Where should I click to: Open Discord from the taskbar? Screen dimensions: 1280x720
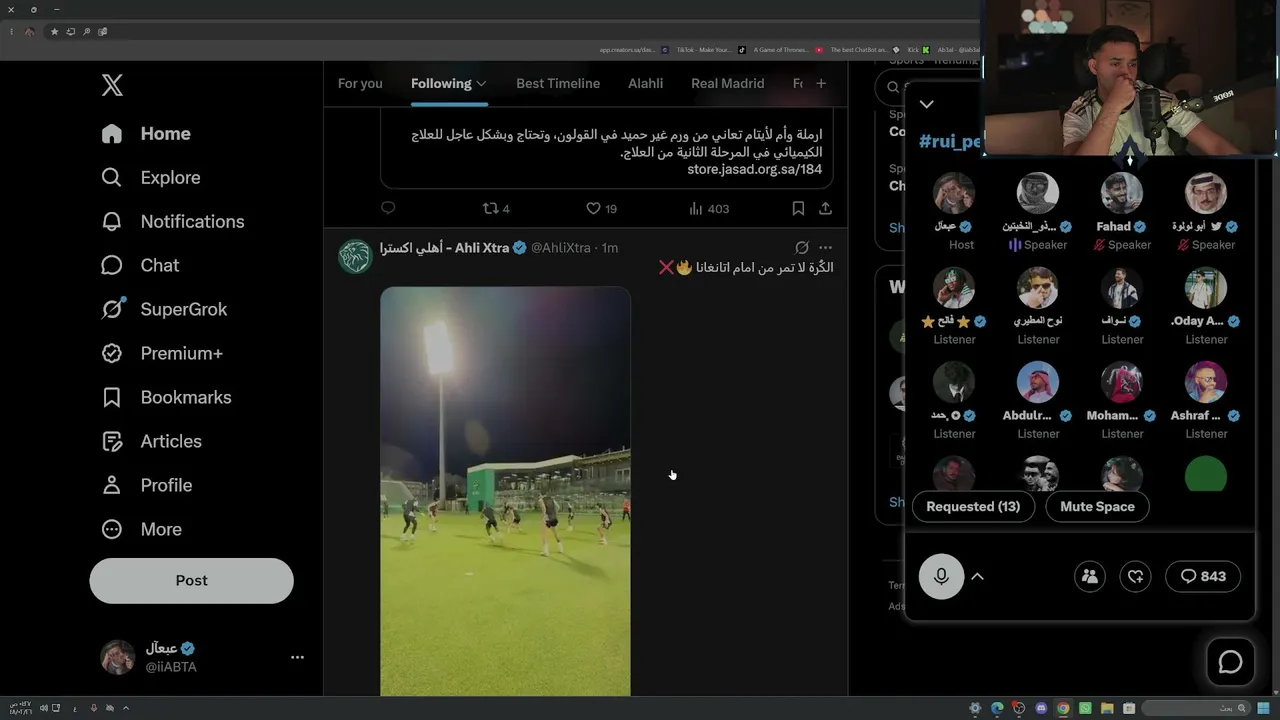[1041, 708]
